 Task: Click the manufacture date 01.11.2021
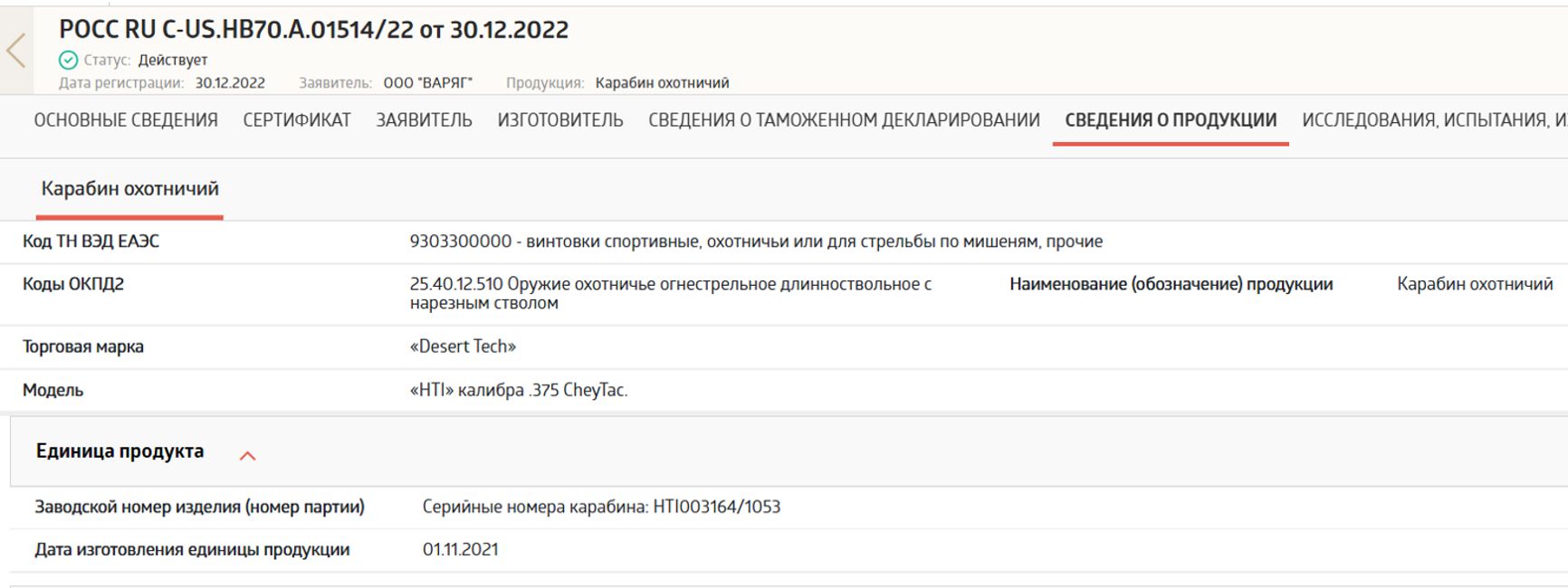click(462, 547)
